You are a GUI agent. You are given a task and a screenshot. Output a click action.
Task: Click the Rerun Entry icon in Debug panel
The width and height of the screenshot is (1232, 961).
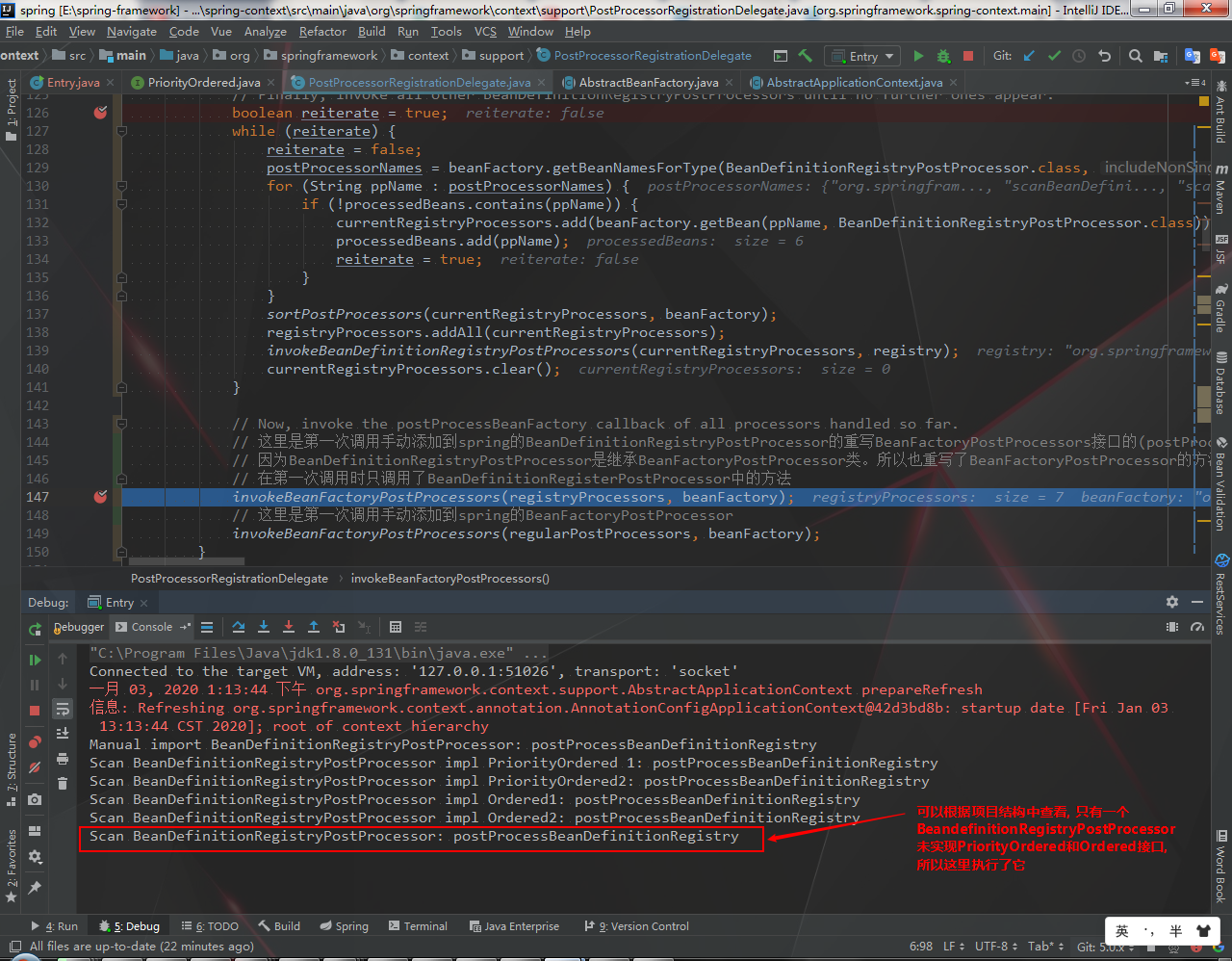[35, 629]
